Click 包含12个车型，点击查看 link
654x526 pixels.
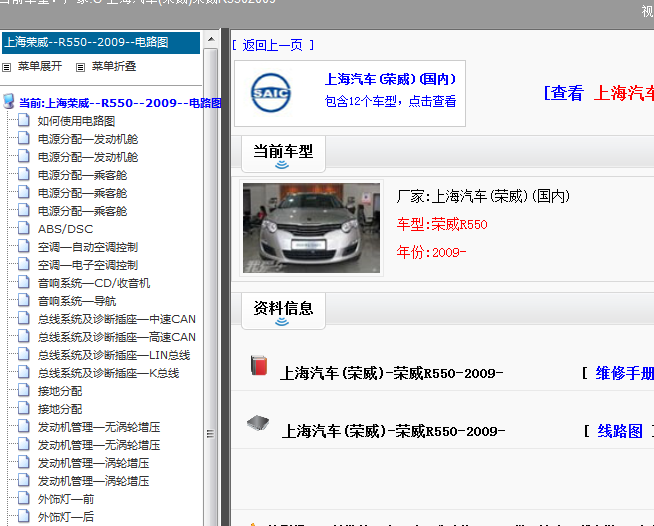pyautogui.click(x=390, y=101)
